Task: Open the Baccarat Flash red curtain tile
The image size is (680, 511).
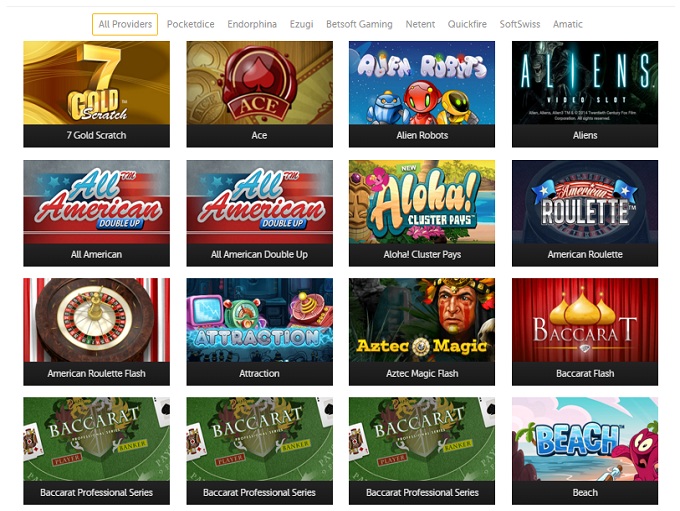Action: click(585, 320)
